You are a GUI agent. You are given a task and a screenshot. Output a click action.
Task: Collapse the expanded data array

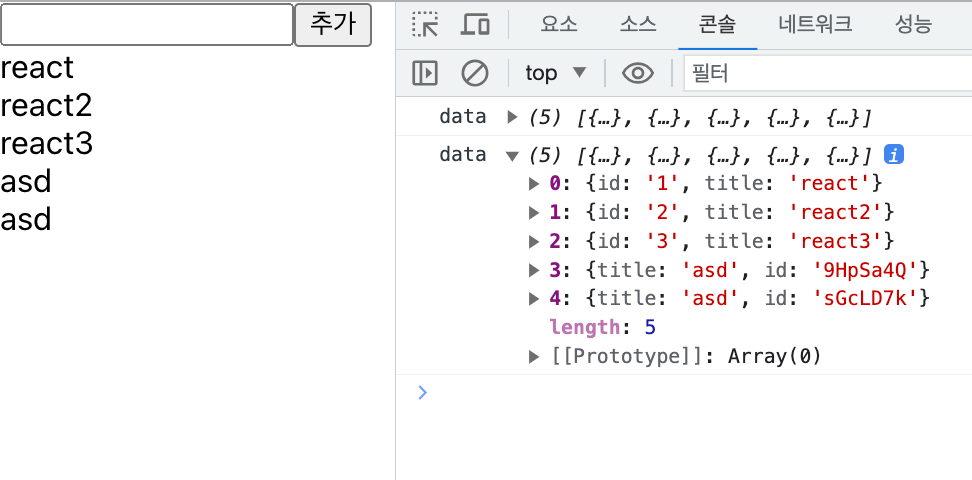click(512, 156)
